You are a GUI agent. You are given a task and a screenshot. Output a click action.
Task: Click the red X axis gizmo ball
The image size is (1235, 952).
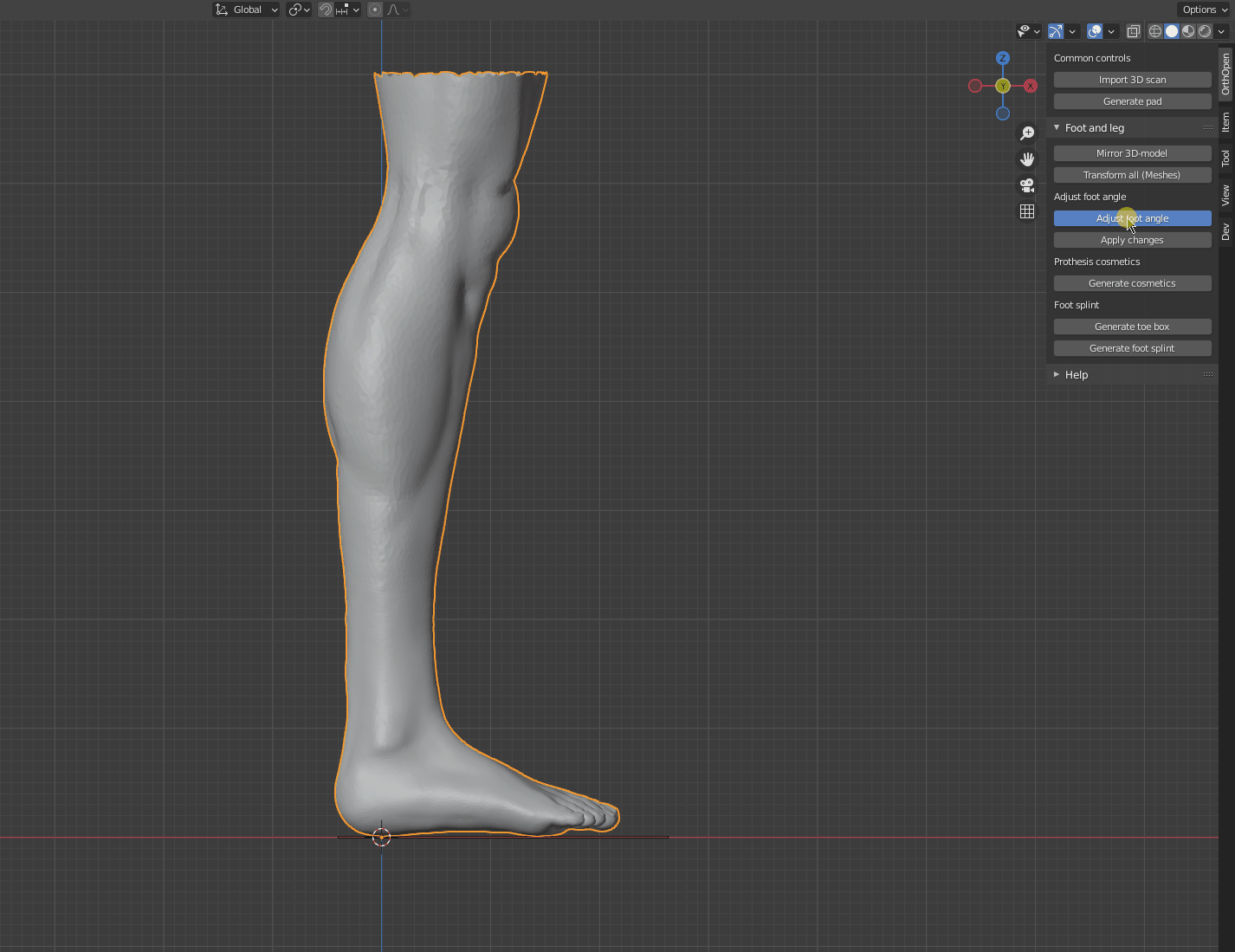pyautogui.click(x=1031, y=86)
